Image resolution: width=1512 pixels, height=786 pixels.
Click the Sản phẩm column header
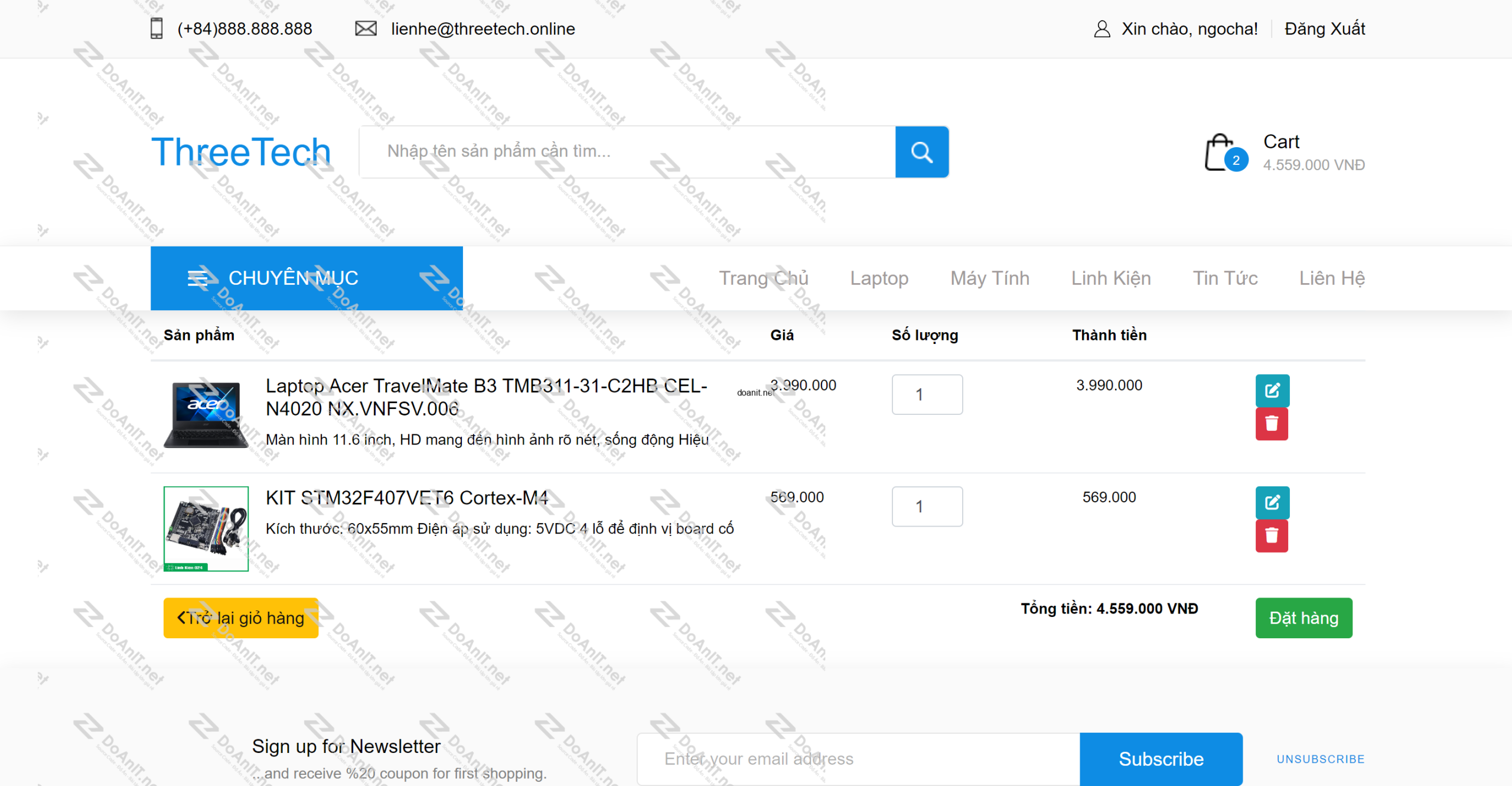click(199, 335)
